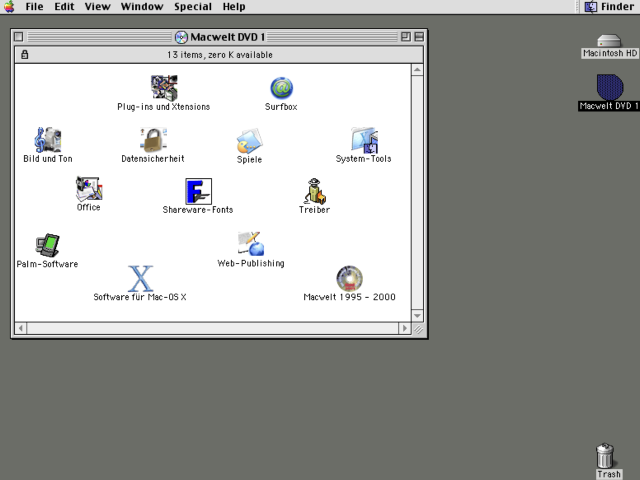The image size is (640, 480).
Task: Click the 'Office' label text
Action: [89, 207]
